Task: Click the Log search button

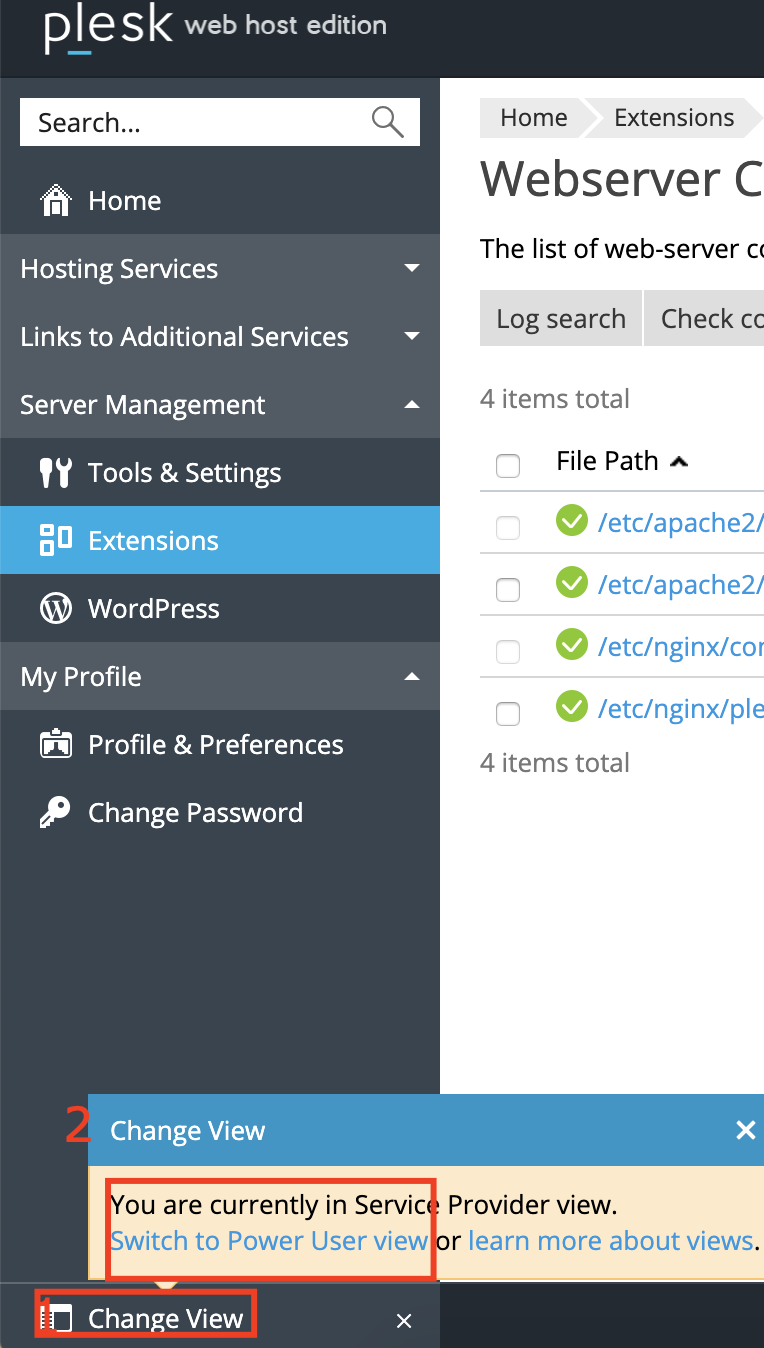Action: [560, 319]
